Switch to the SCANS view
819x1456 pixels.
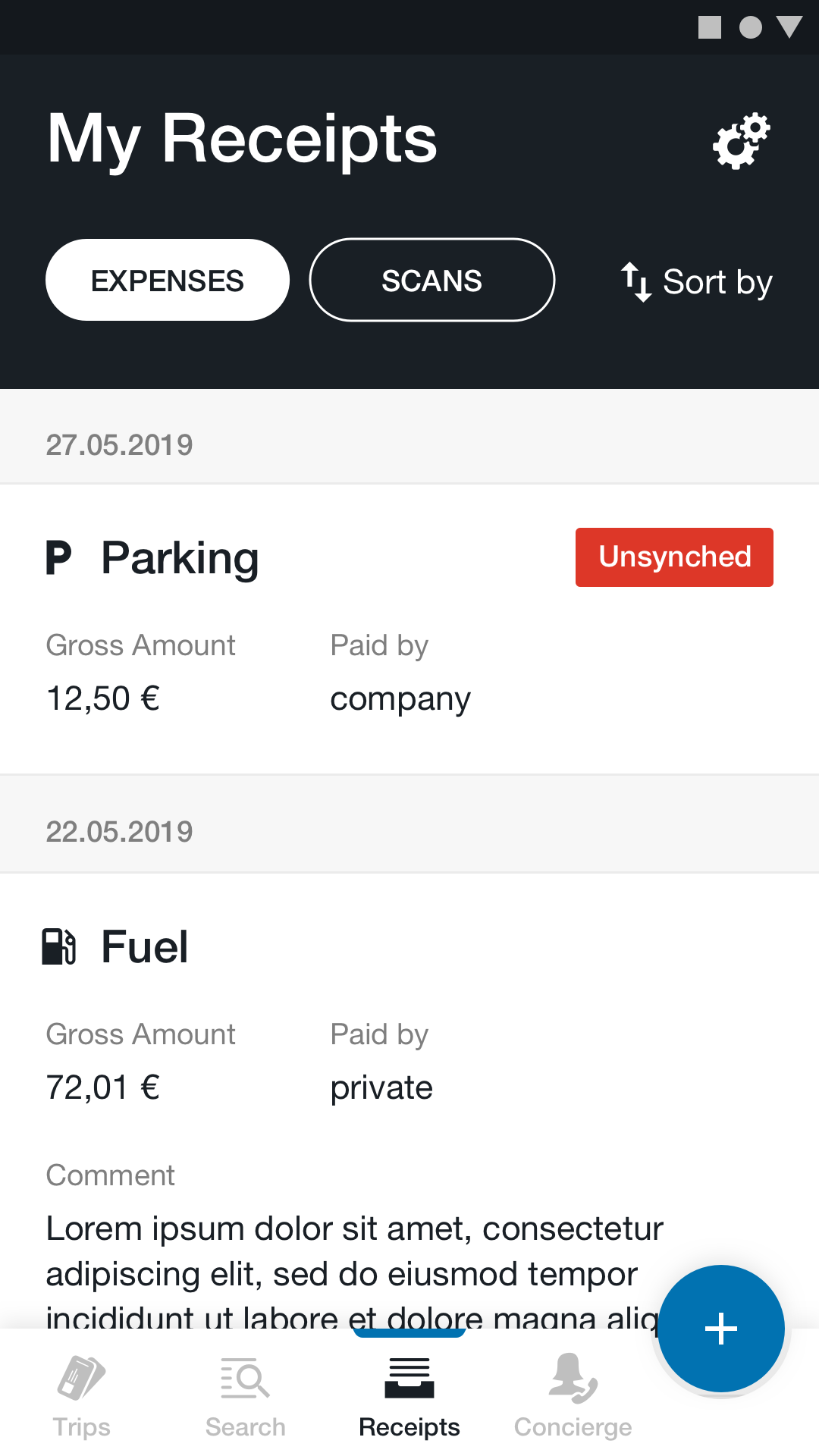pos(432,281)
